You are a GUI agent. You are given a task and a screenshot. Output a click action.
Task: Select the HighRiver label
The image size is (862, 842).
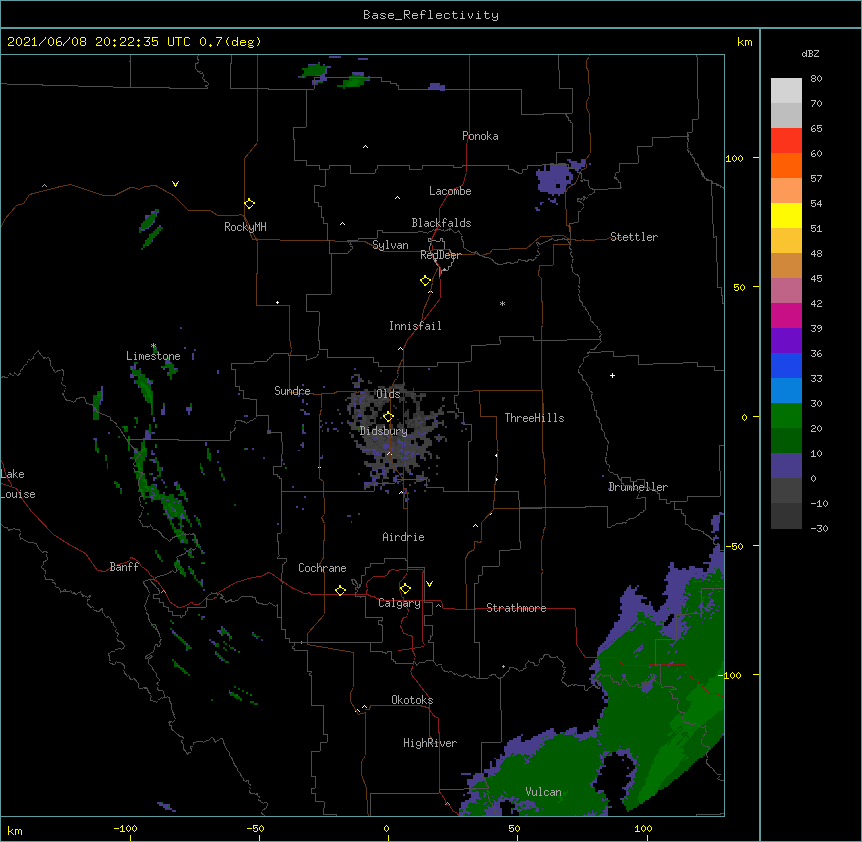(x=430, y=743)
